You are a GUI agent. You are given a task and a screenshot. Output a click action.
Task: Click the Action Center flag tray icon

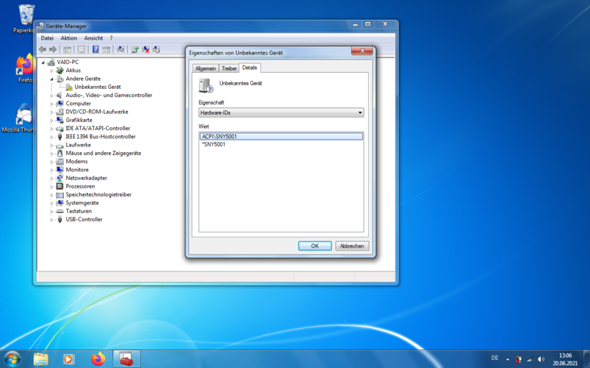pos(519,359)
